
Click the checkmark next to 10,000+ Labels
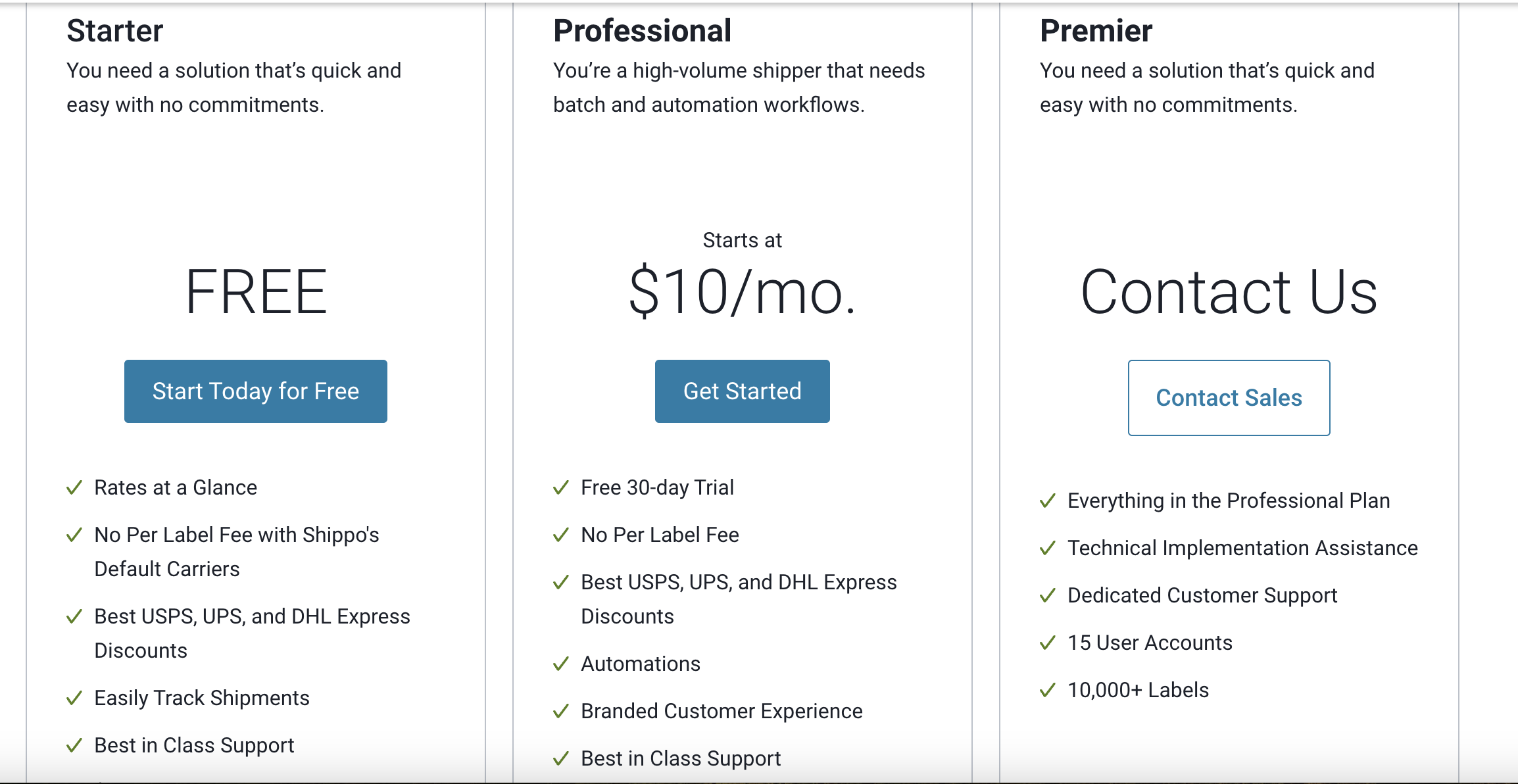pos(1047,689)
